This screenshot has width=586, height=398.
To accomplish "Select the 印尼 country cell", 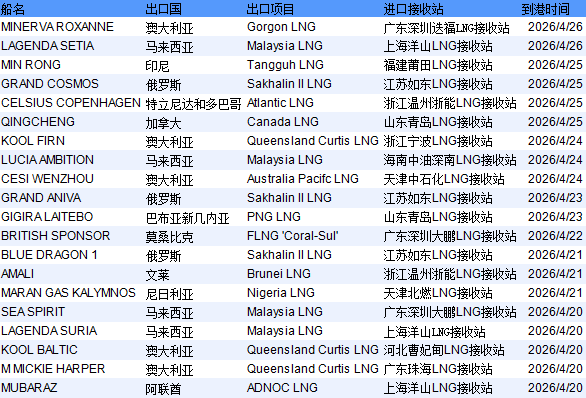I will (x=157, y=66).
